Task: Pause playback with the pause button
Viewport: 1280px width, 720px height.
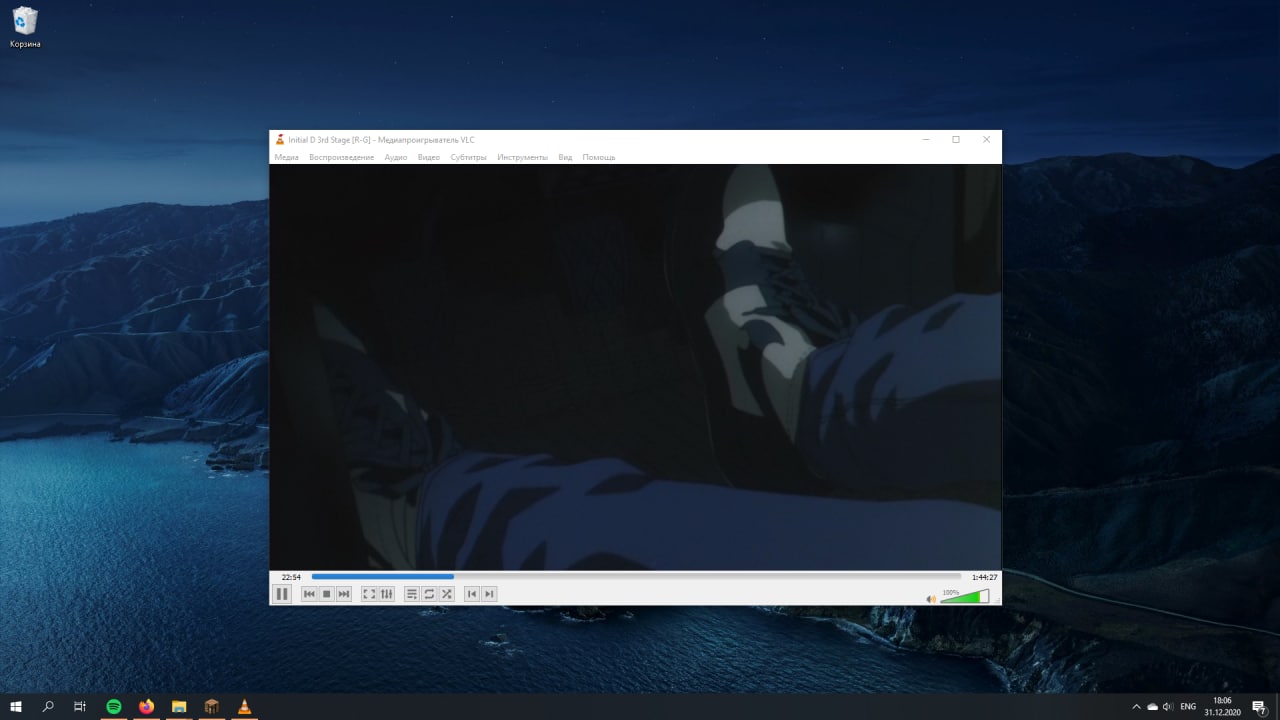Action: [x=282, y=594]
